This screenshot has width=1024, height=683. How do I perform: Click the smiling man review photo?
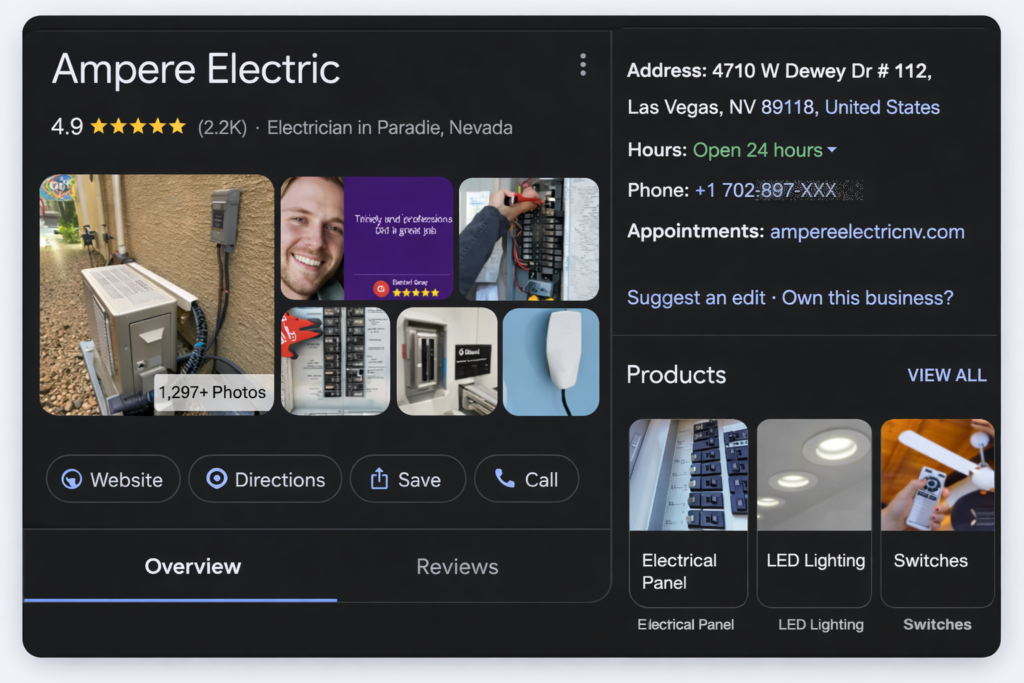(x=312, y=238)
